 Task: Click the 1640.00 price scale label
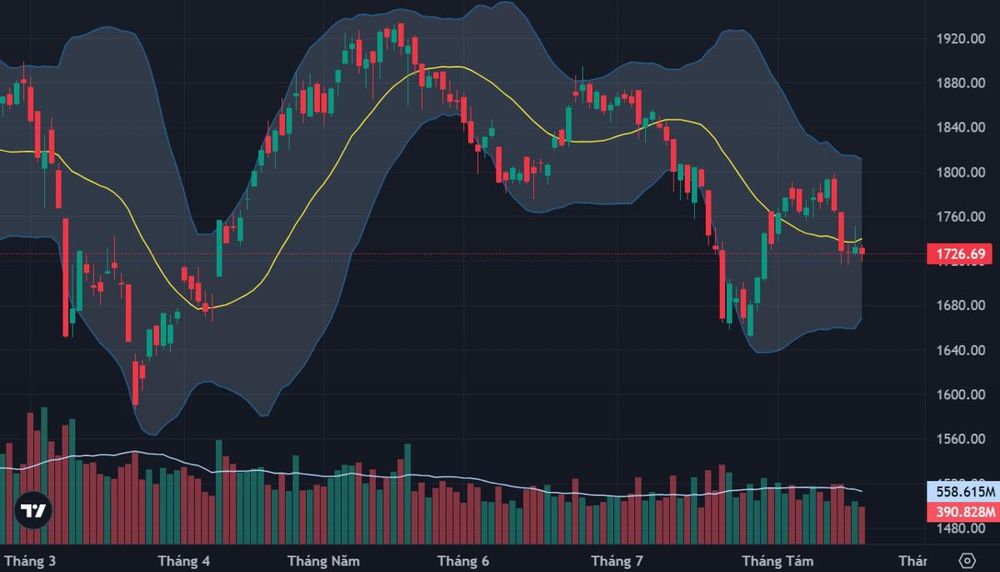click(960, 350)
